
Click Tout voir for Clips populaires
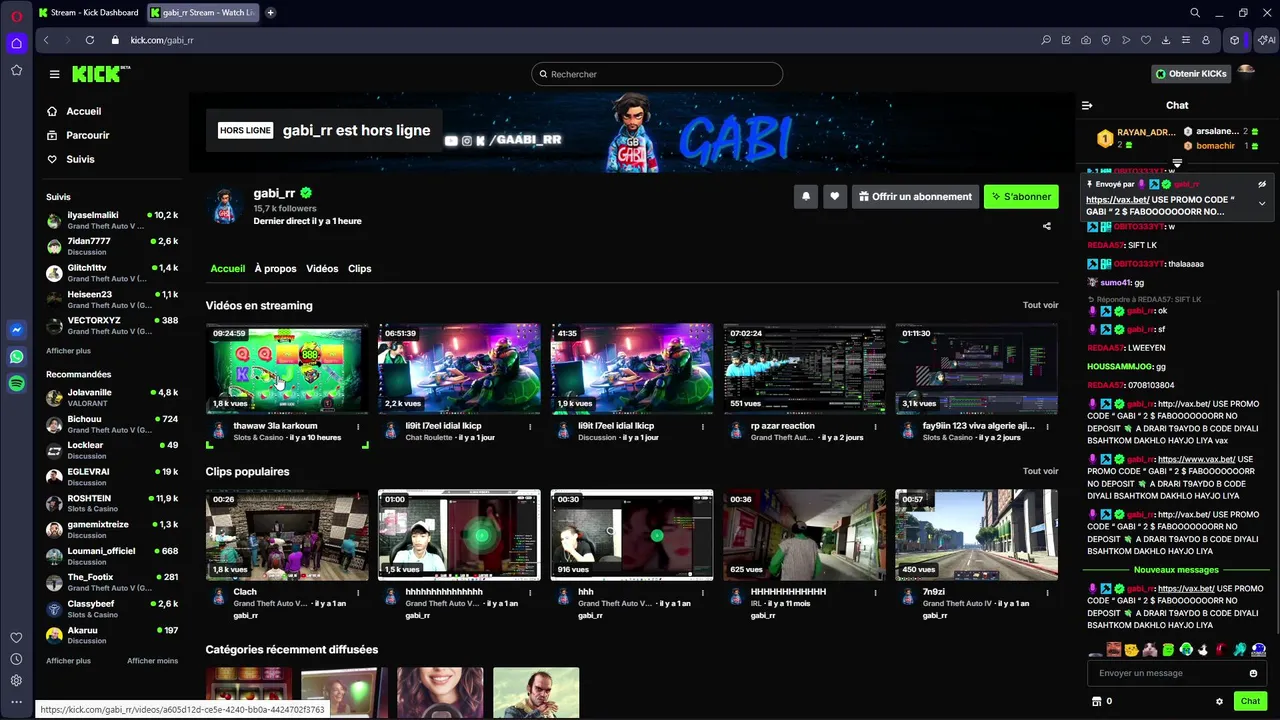tap(1040, 471)
